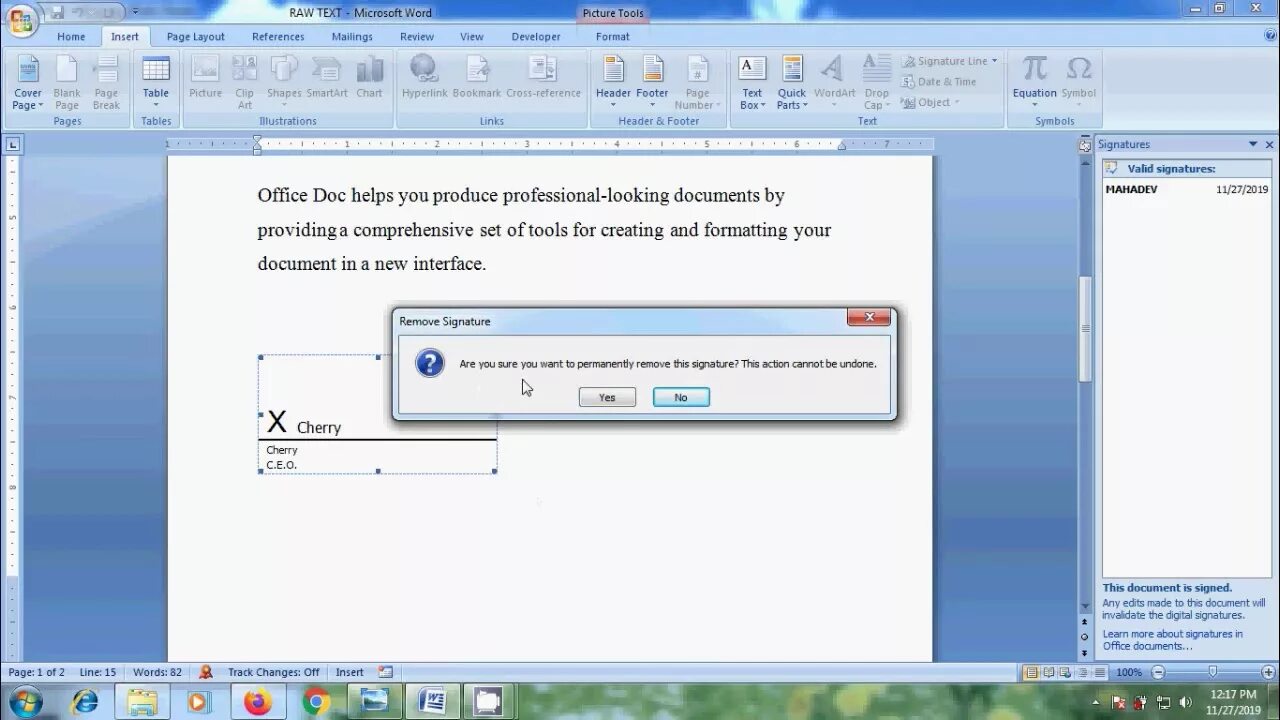Click the Hyperlink icon
The image size is (1280, 720).
coord(424,78)
